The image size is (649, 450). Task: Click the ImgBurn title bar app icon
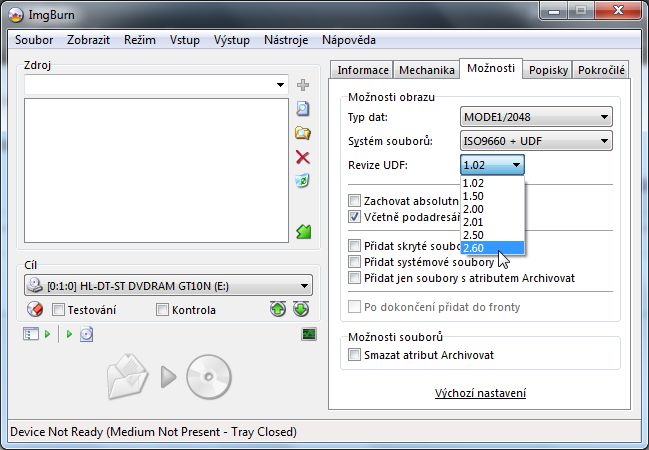pos(16,15)
